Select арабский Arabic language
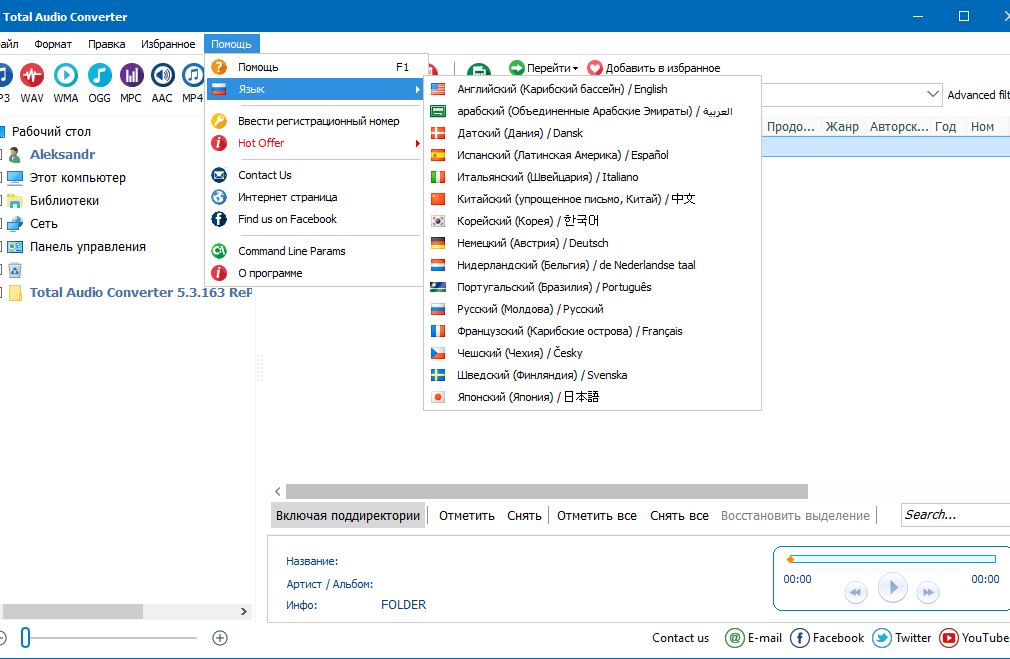 click(592, 111)
